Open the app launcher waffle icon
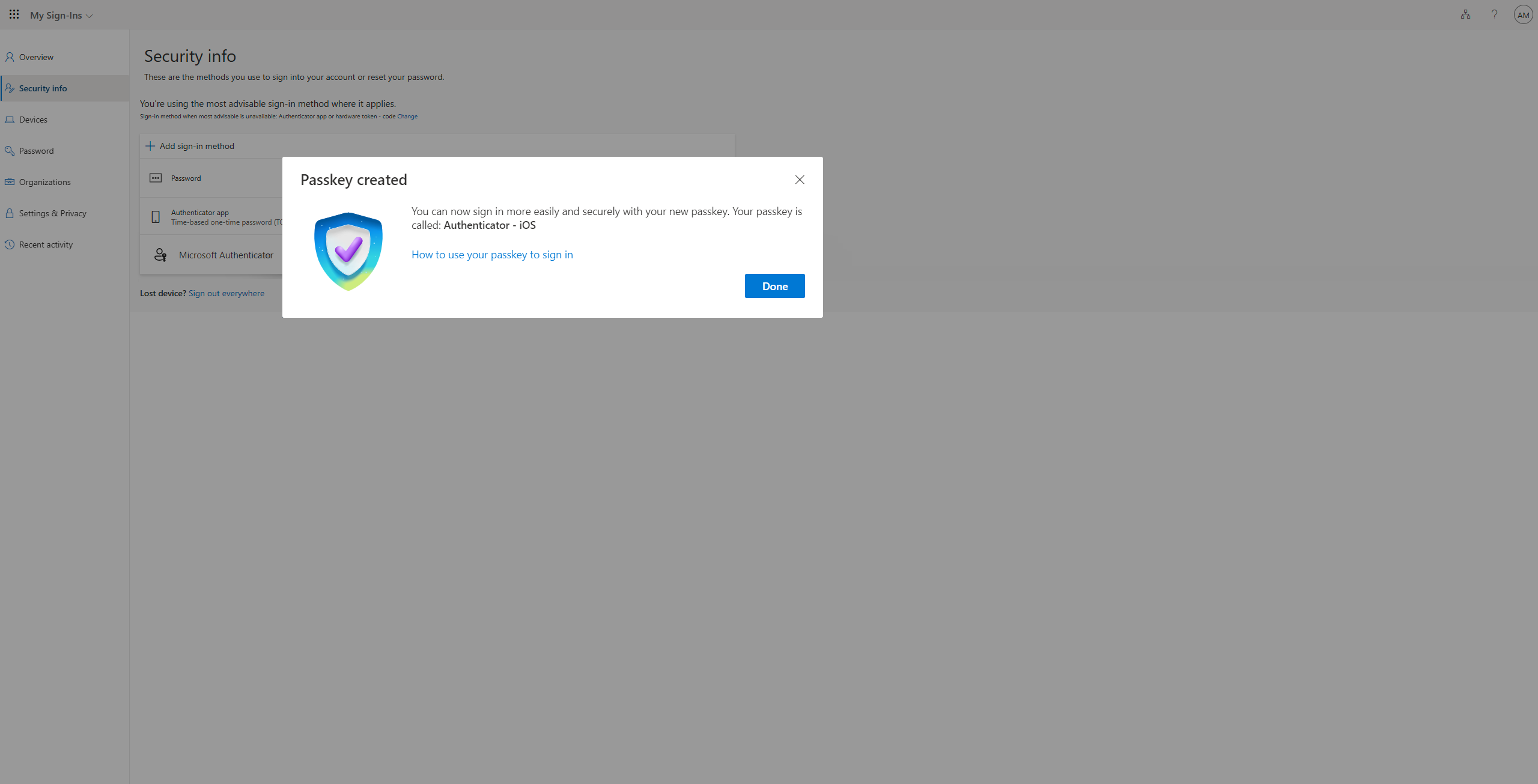 14,14
